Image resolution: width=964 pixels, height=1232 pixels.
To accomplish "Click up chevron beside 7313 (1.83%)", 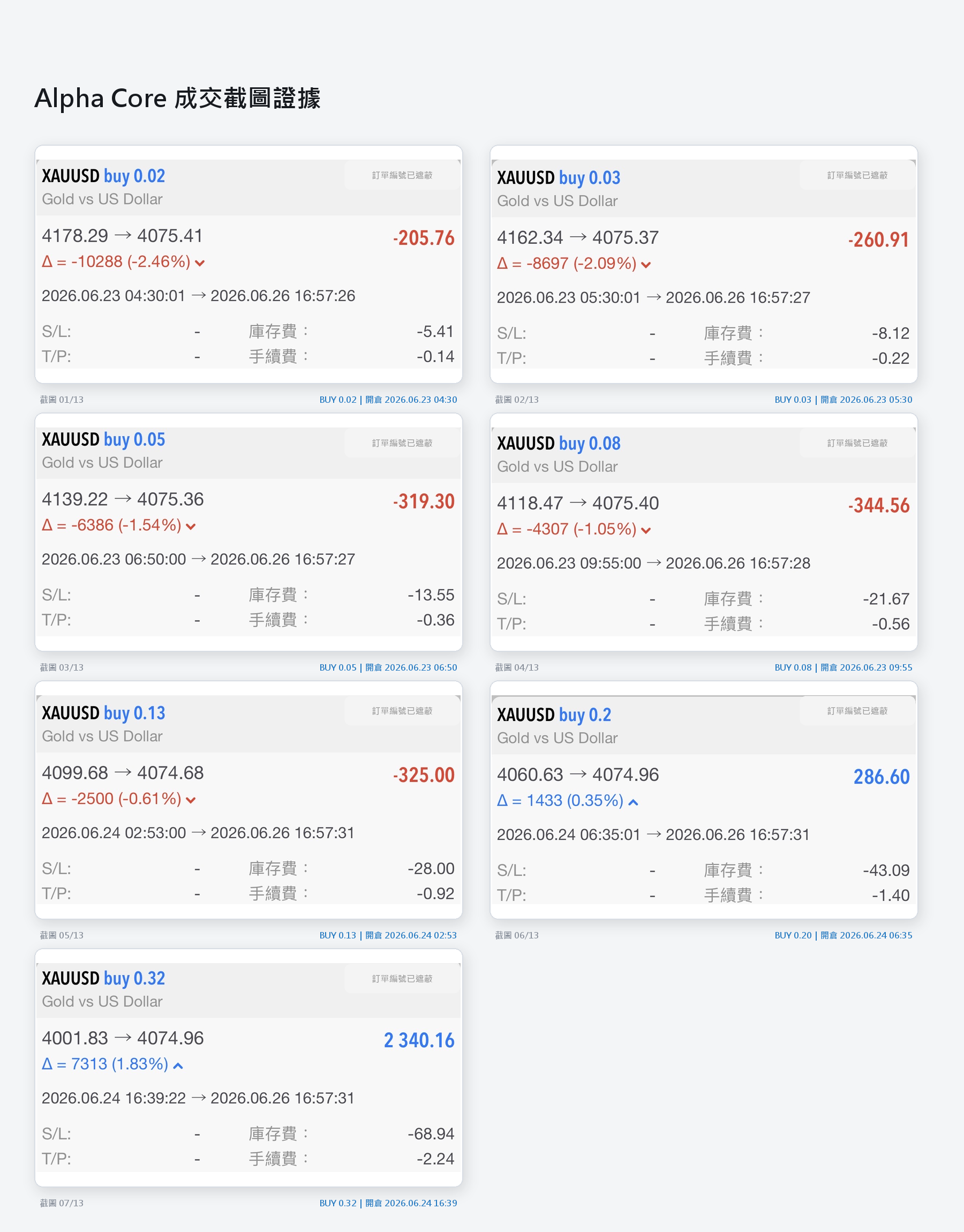I will click(x=178, y=1065).
